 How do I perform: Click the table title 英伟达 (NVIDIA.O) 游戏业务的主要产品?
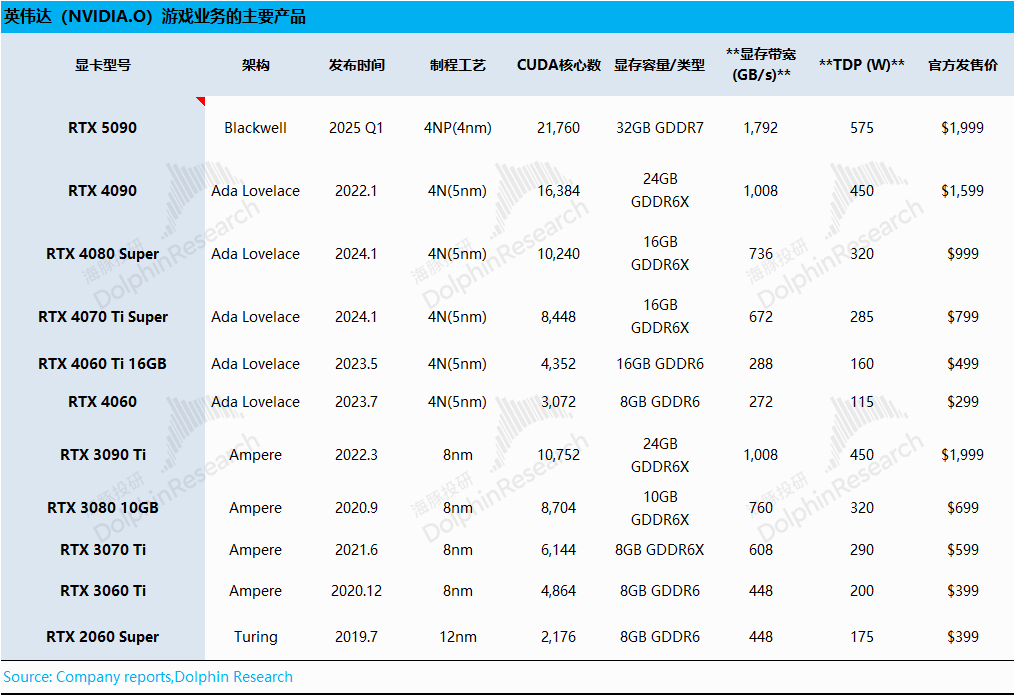[x=155, y=16]
